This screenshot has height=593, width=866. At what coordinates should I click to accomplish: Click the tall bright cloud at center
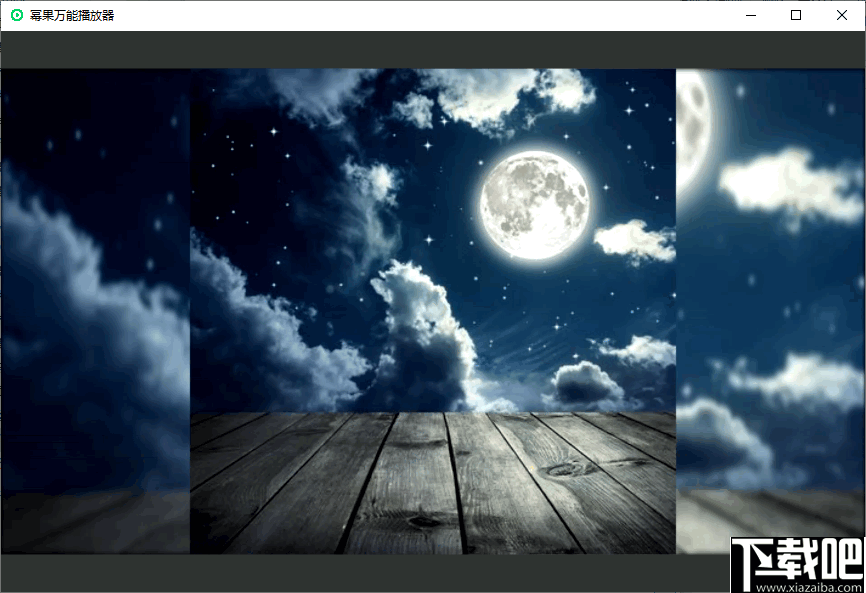point(425,331)
